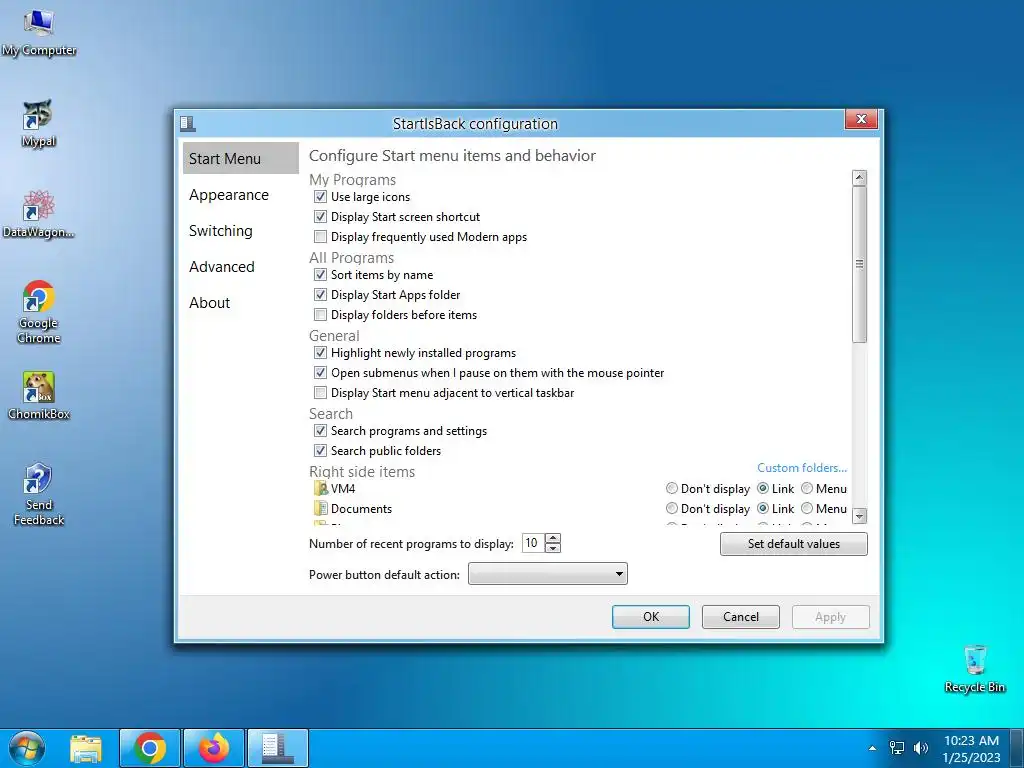Switch to the About section
The image size is (1024, 768).
240,302
